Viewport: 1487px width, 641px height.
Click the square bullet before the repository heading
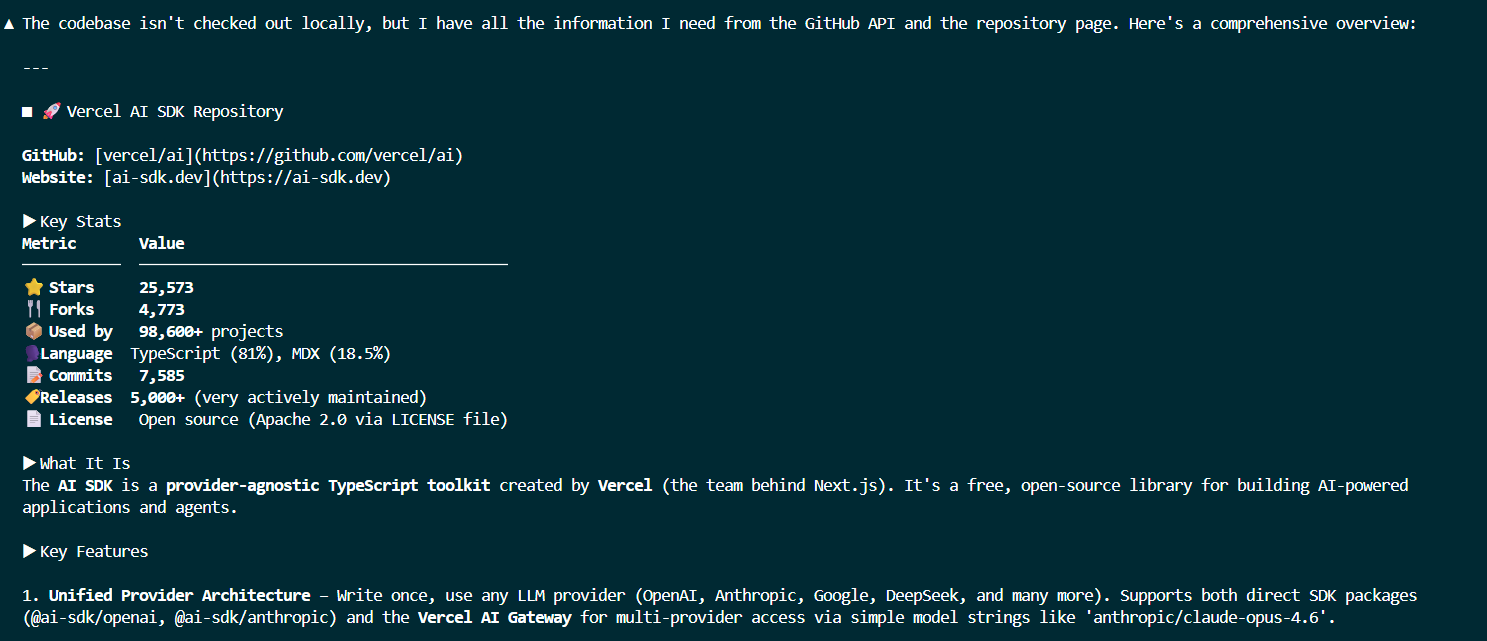point(28,112)
